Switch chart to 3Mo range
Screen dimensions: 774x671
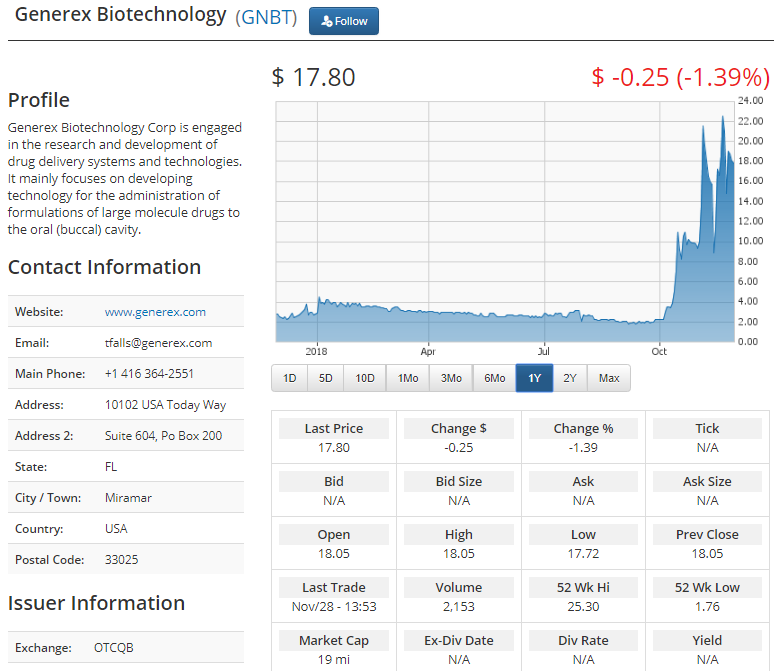(451, 378)
